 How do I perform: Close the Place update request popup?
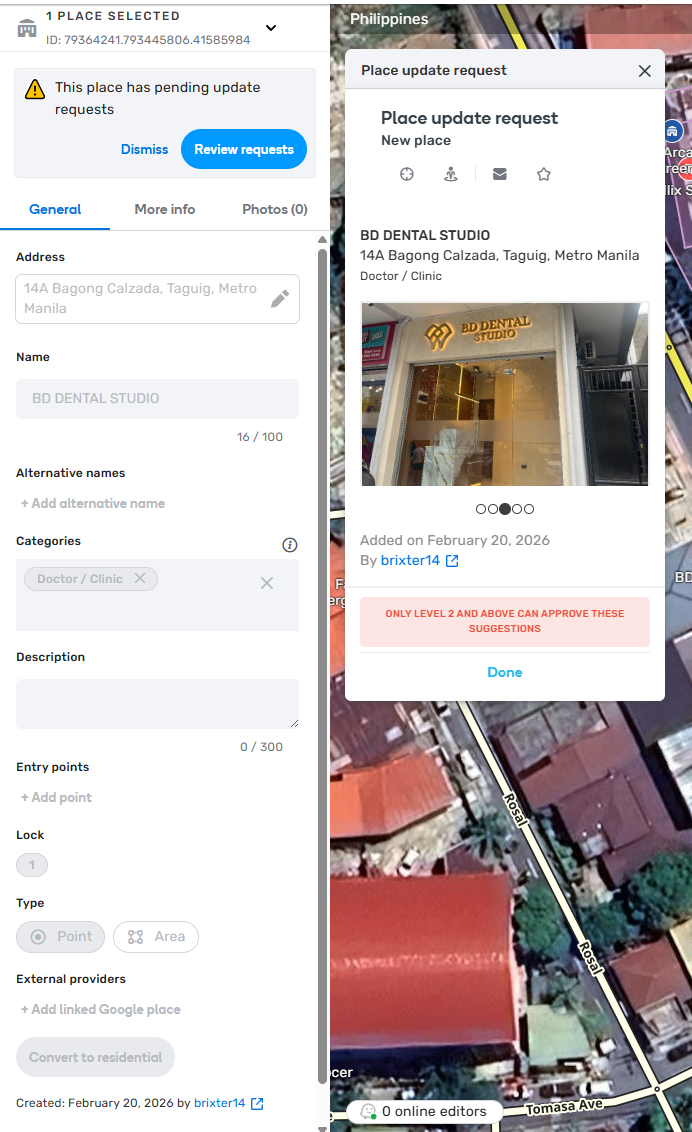[645, 71]
